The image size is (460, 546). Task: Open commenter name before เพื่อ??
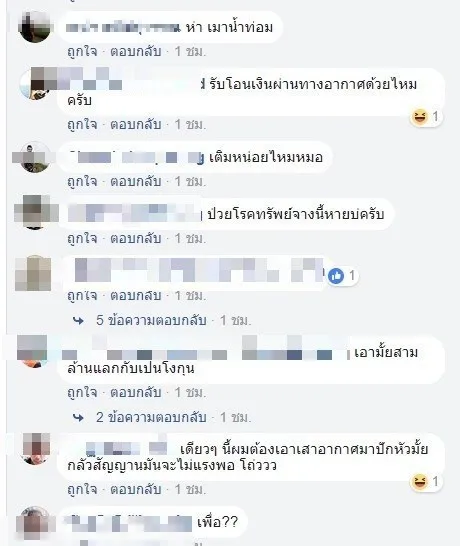(x=128, y=522)
